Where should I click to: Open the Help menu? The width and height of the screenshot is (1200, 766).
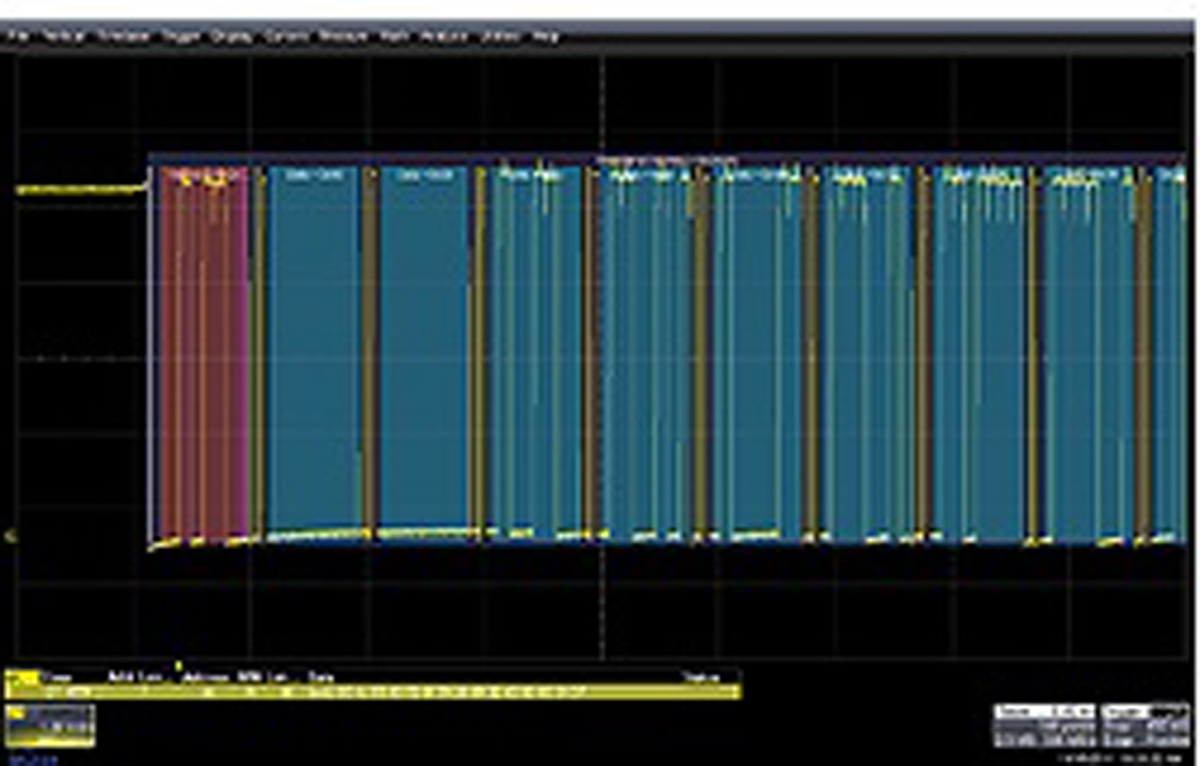[545, 36]
